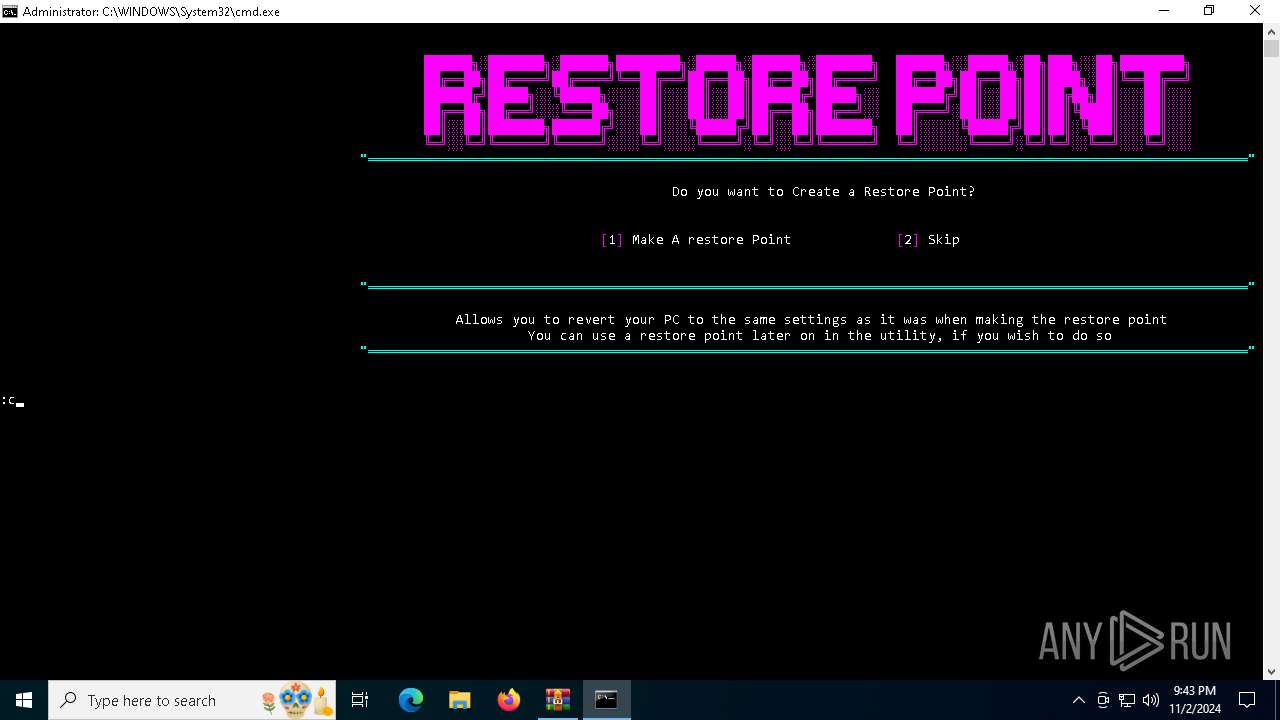Click the Do you want to Create a Restore Point question
The image size is (1280, 720).
823,192
